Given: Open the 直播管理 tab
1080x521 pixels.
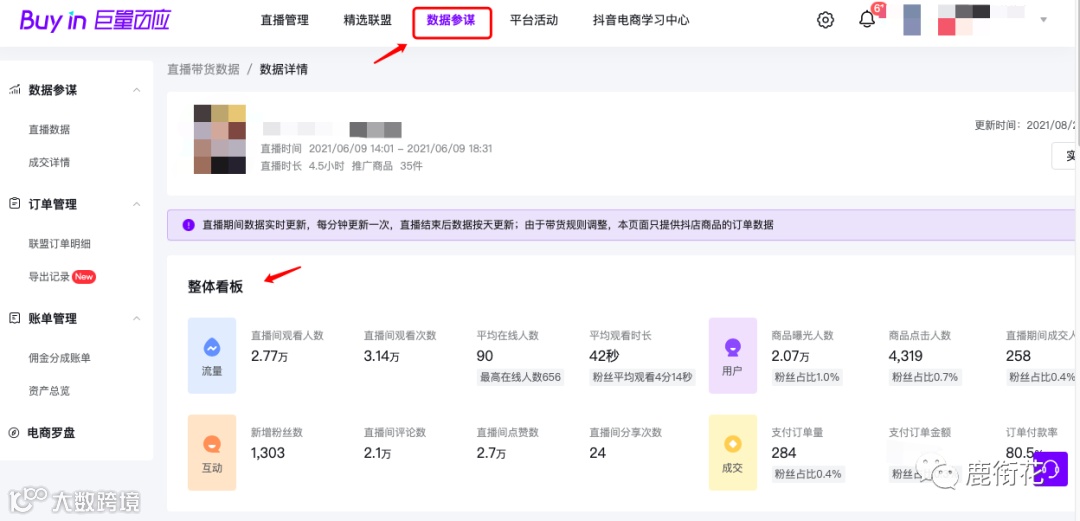Looking at the screenshot, I should [284, 20].
